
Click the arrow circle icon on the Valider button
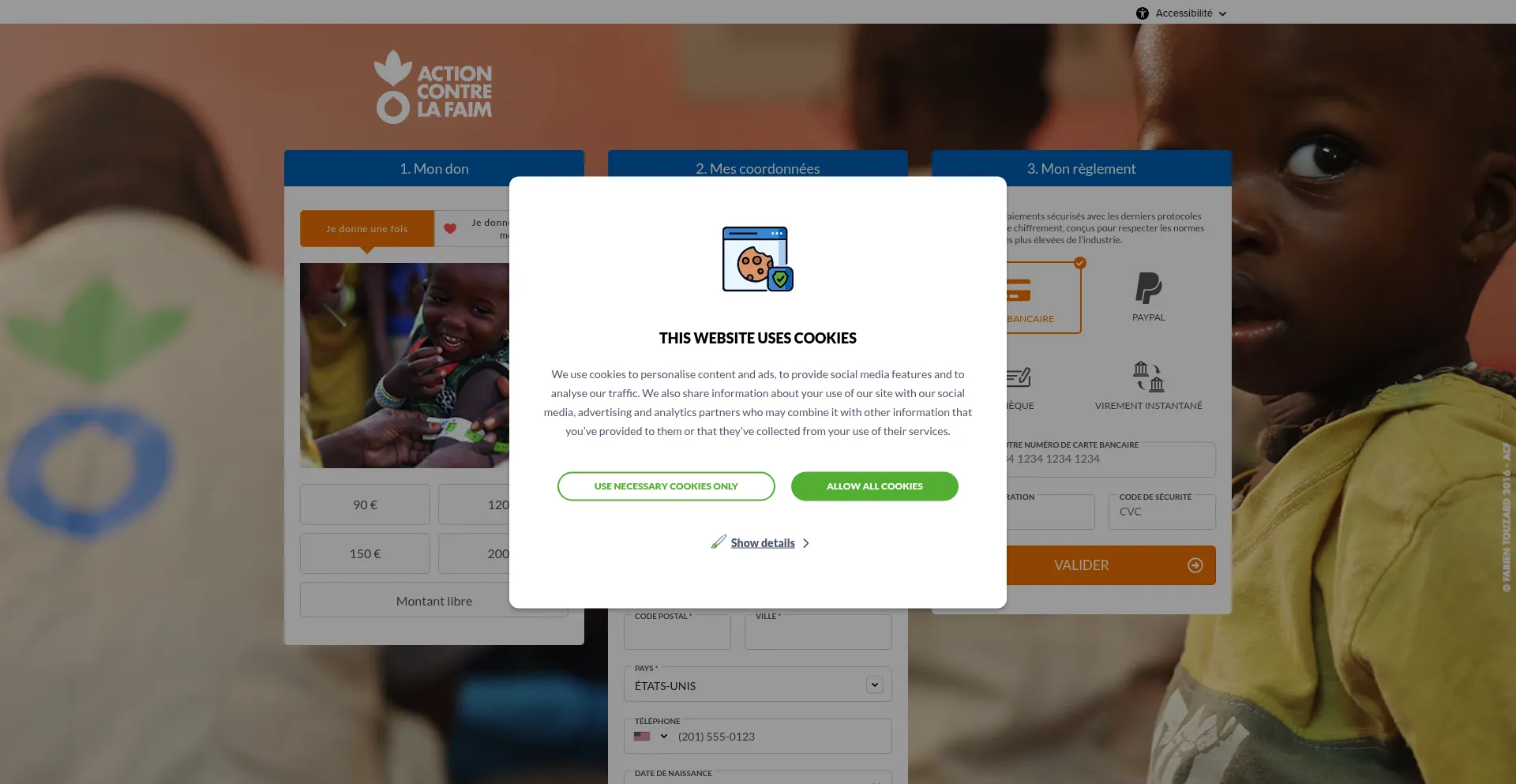[x=1195, y=565]
